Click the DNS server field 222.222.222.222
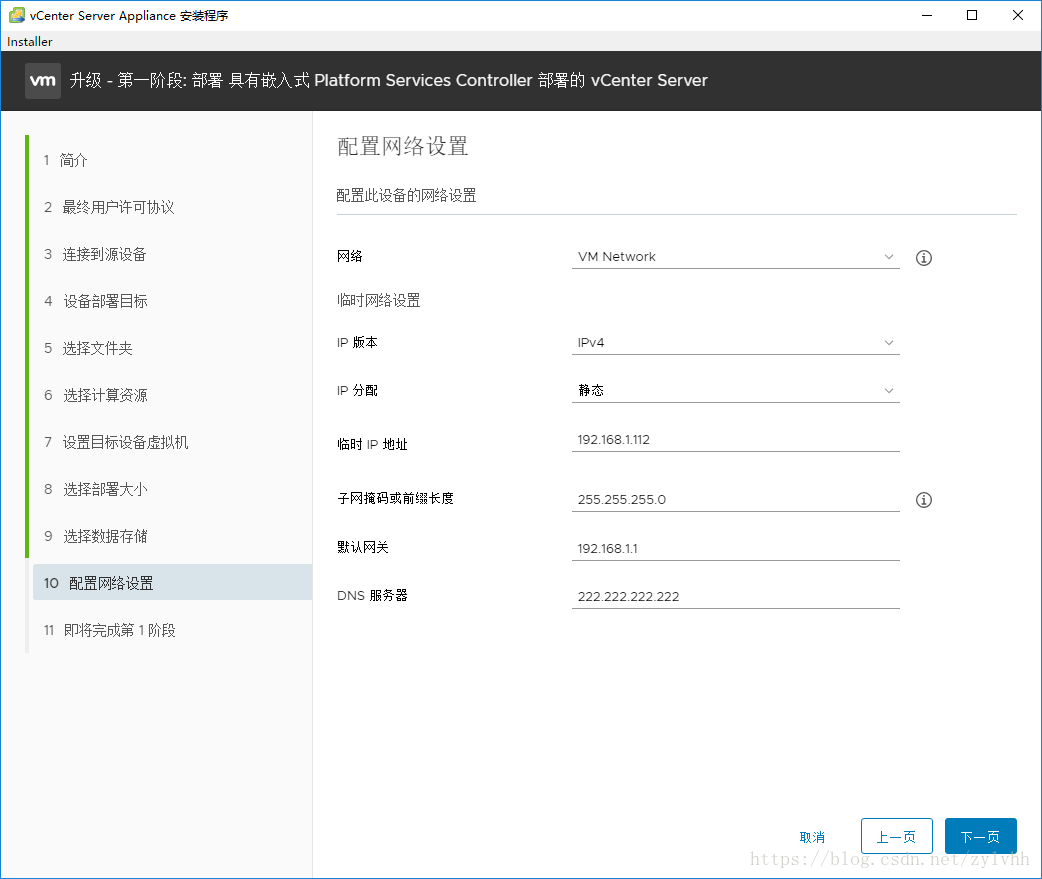 pyautogui.click(x=736, y=597)
